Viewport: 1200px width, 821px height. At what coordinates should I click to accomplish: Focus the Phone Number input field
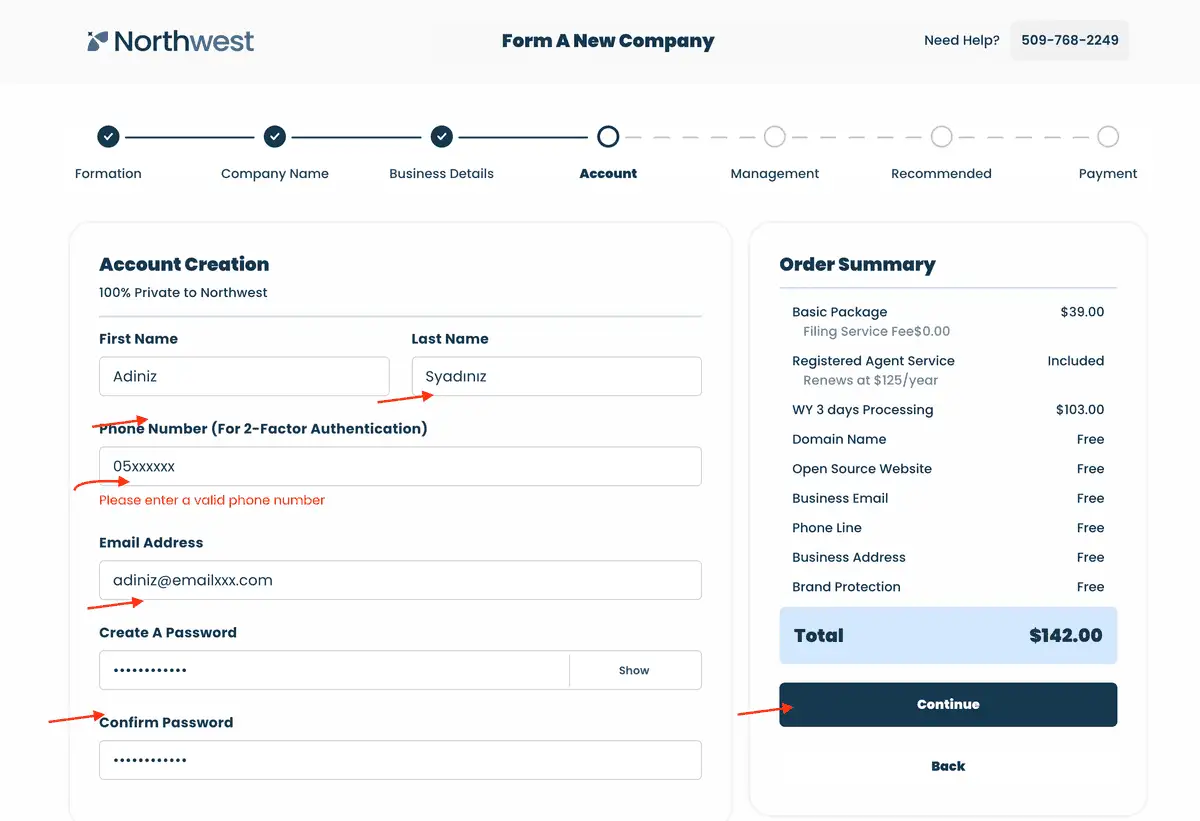(400, 467)
